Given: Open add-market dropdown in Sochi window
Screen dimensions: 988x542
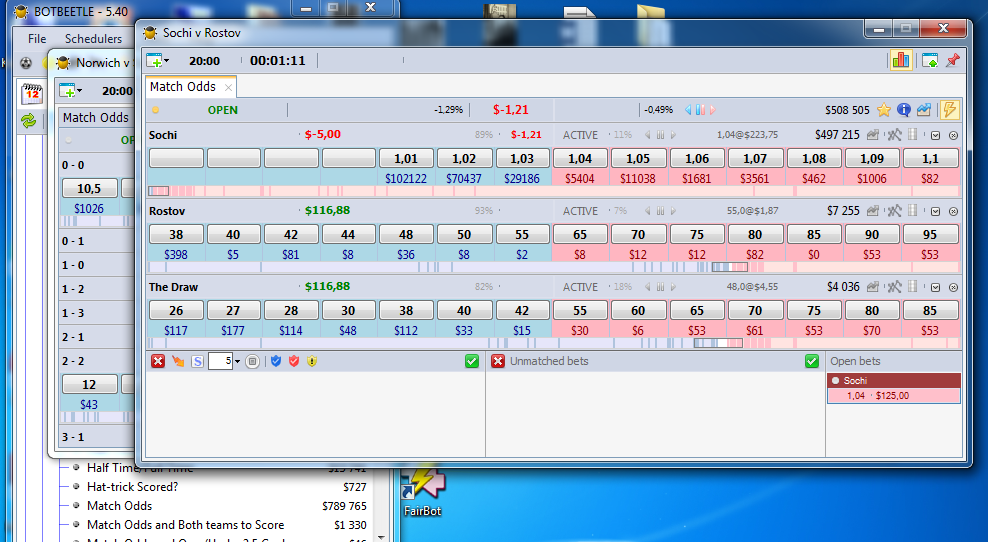Looking at the screenshot, I should pos(158,61).
